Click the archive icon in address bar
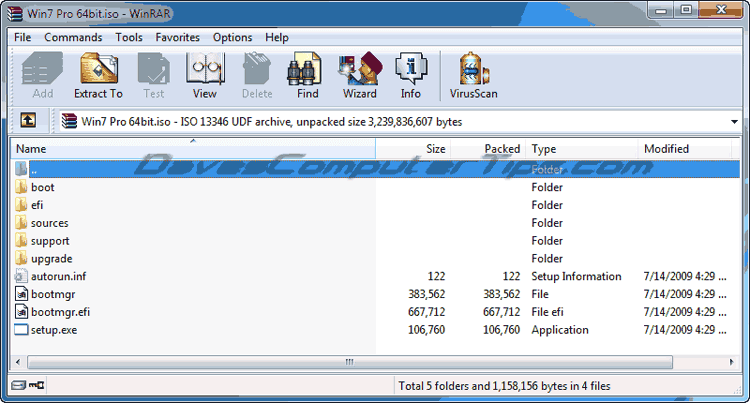This screenshot has width=750, height=403. [x=69, y=121]
